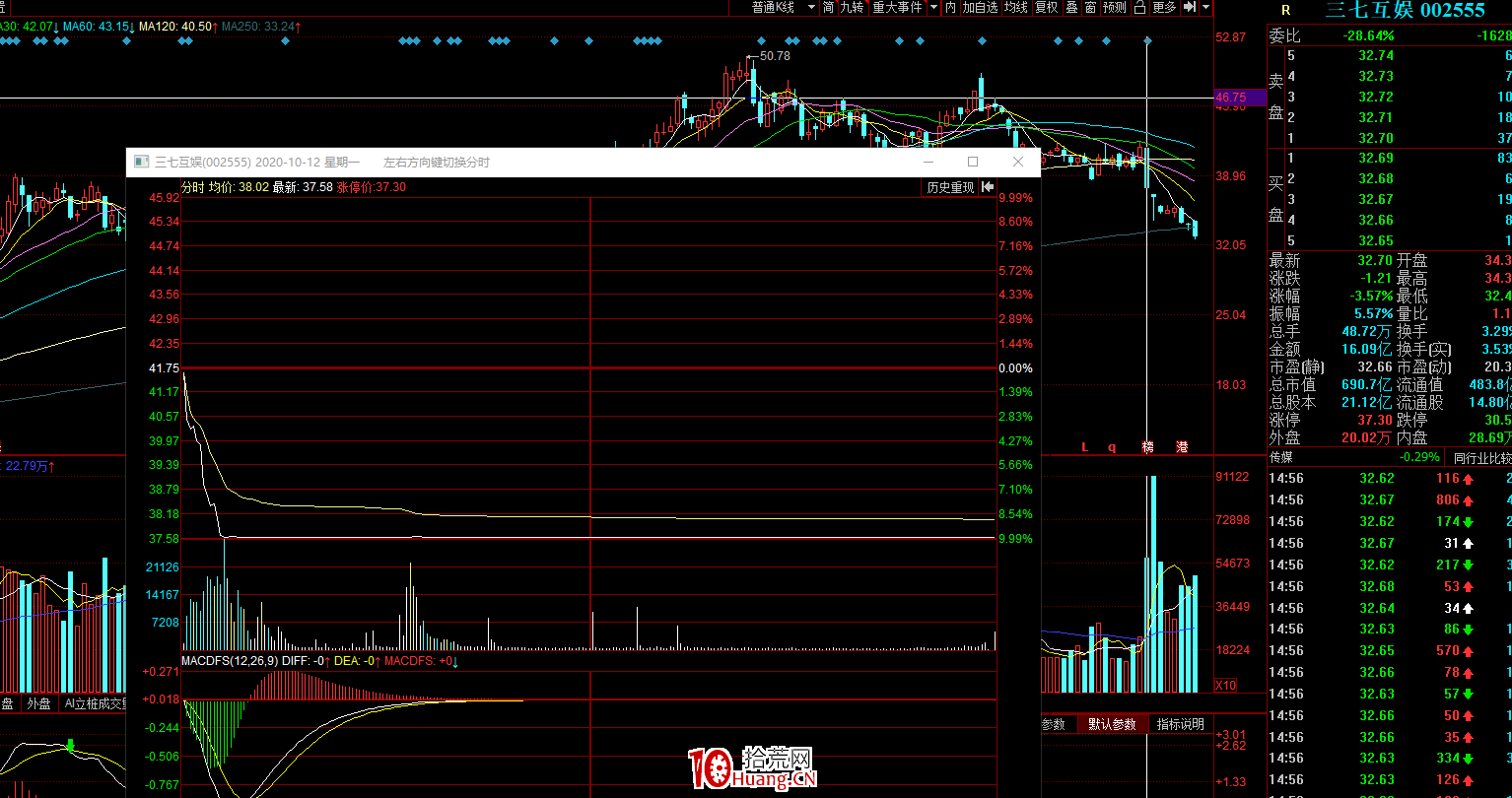The height and width of the screenshot is (798, 1512).
Task: Click the red q marker under K-line chart
Action: pyautogui.click(x=1112, y=447)
